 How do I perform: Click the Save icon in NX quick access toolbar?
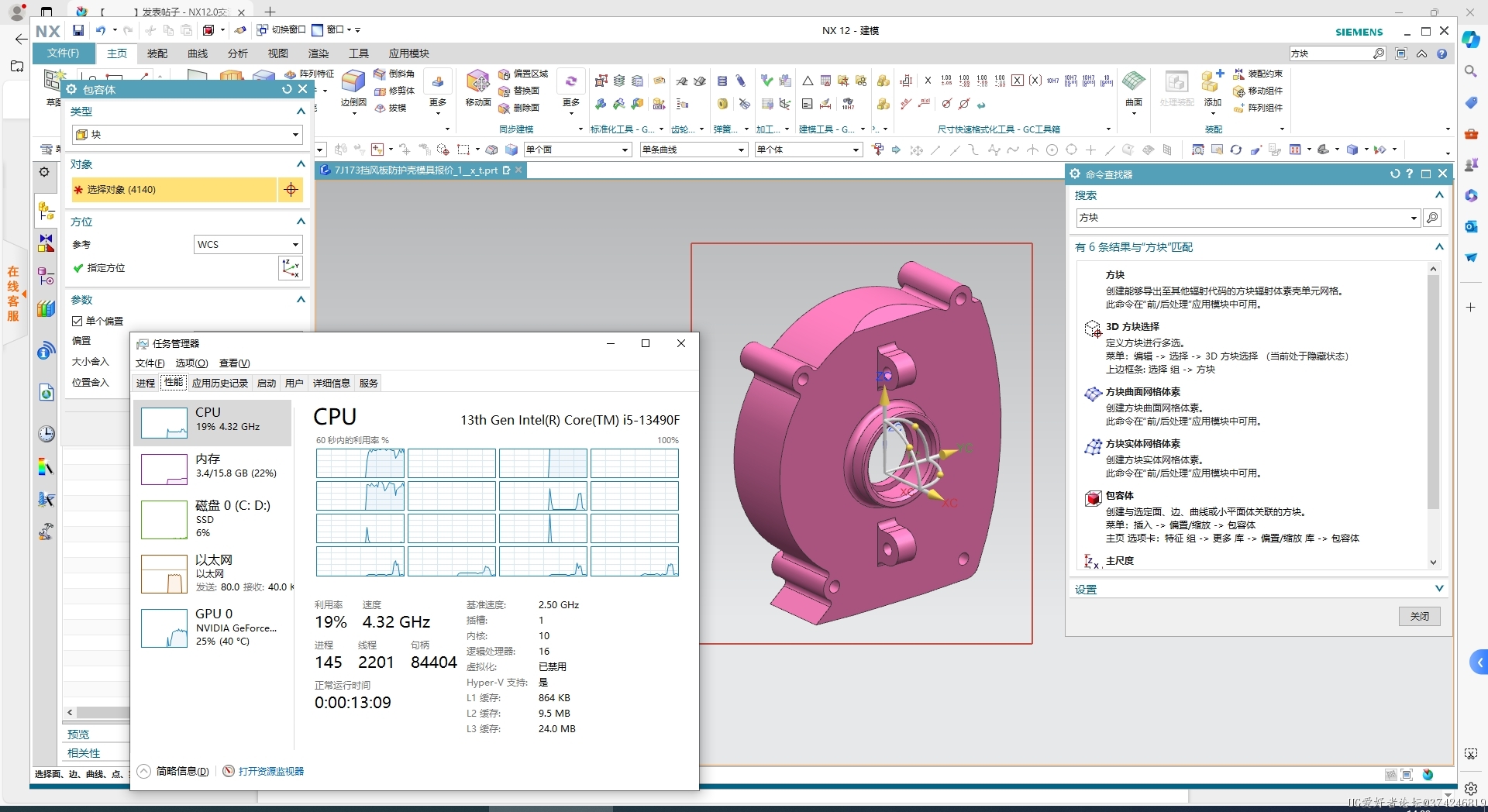pyautogui.click(x=78, y=30)
